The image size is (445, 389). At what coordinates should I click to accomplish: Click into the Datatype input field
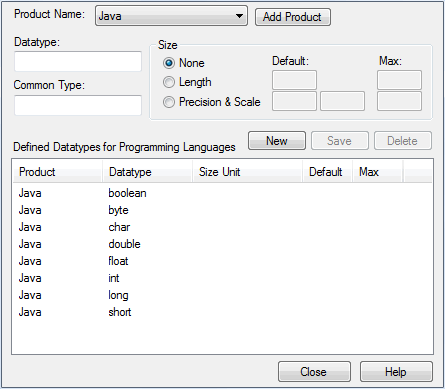[x=78, y=61]
